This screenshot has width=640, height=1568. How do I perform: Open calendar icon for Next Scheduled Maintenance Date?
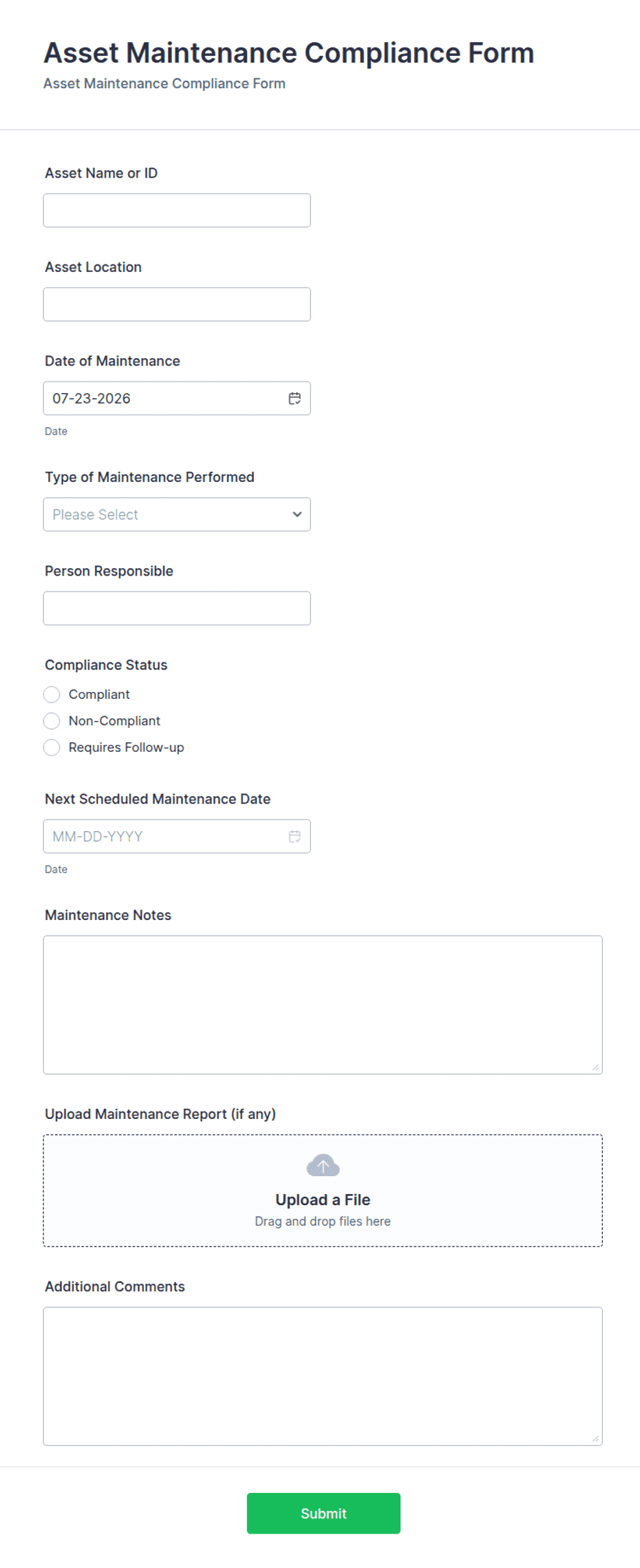click(x=295, y=836)
